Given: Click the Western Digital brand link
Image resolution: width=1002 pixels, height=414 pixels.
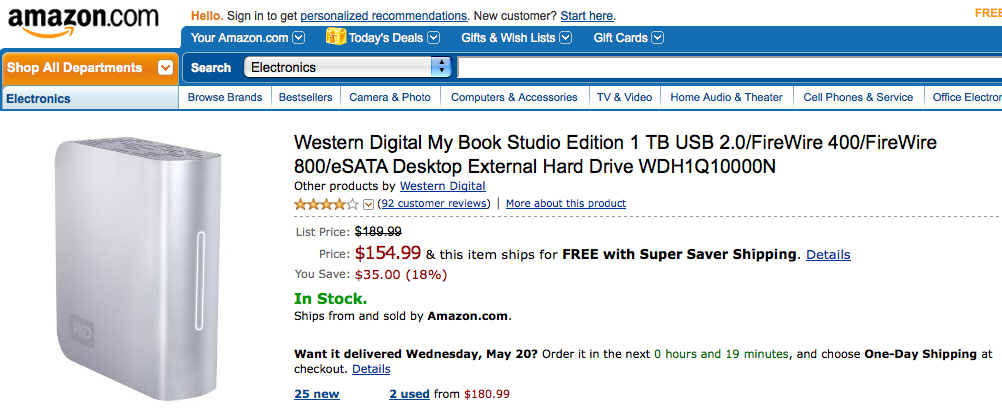Looking at the screenshot, I should coord(442,186).
